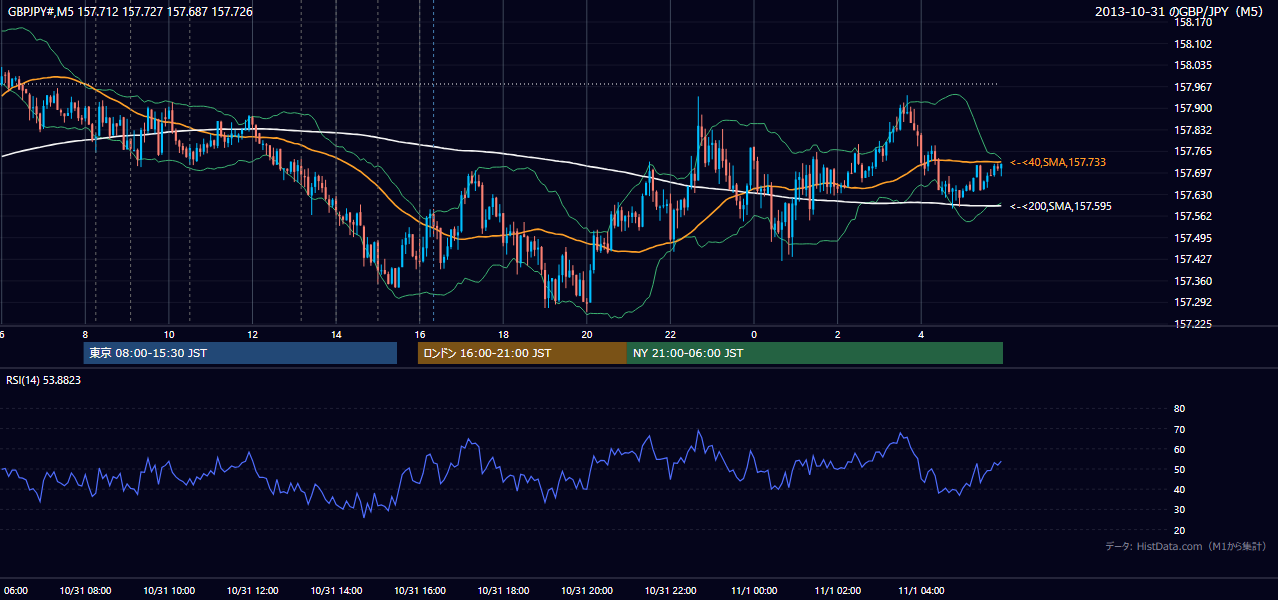Select hour tick 22 under price chart

(670, 334)
